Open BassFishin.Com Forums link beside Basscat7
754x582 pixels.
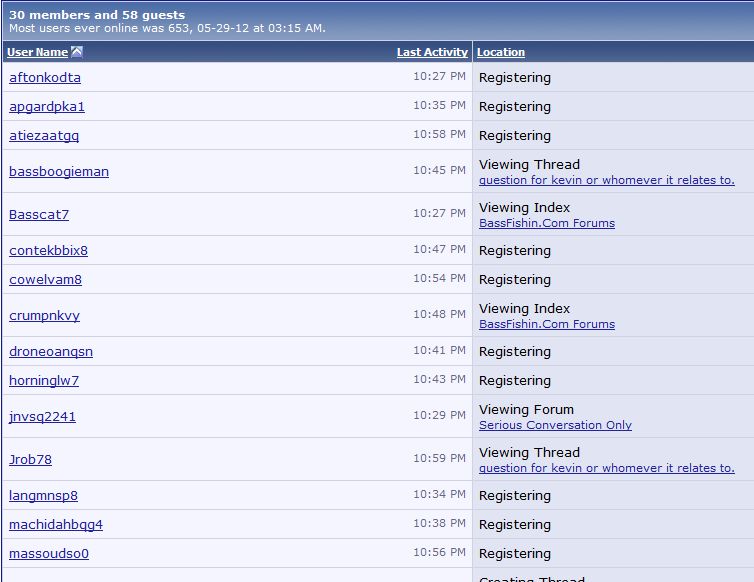(547, 224)
